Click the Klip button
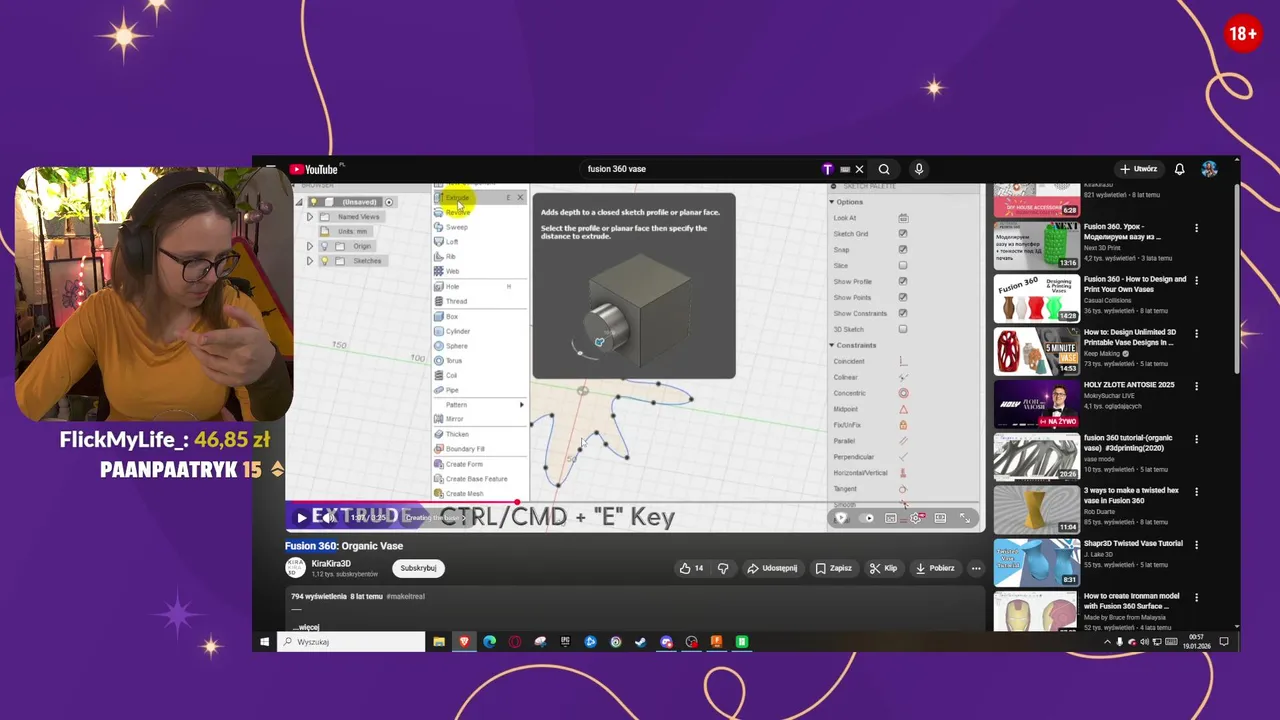This screenshot has width=1280, height=720. point(883,568)
